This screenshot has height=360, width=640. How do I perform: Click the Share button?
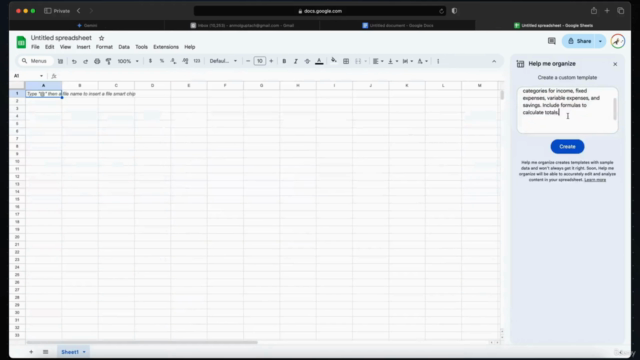[x=579, y=41]
